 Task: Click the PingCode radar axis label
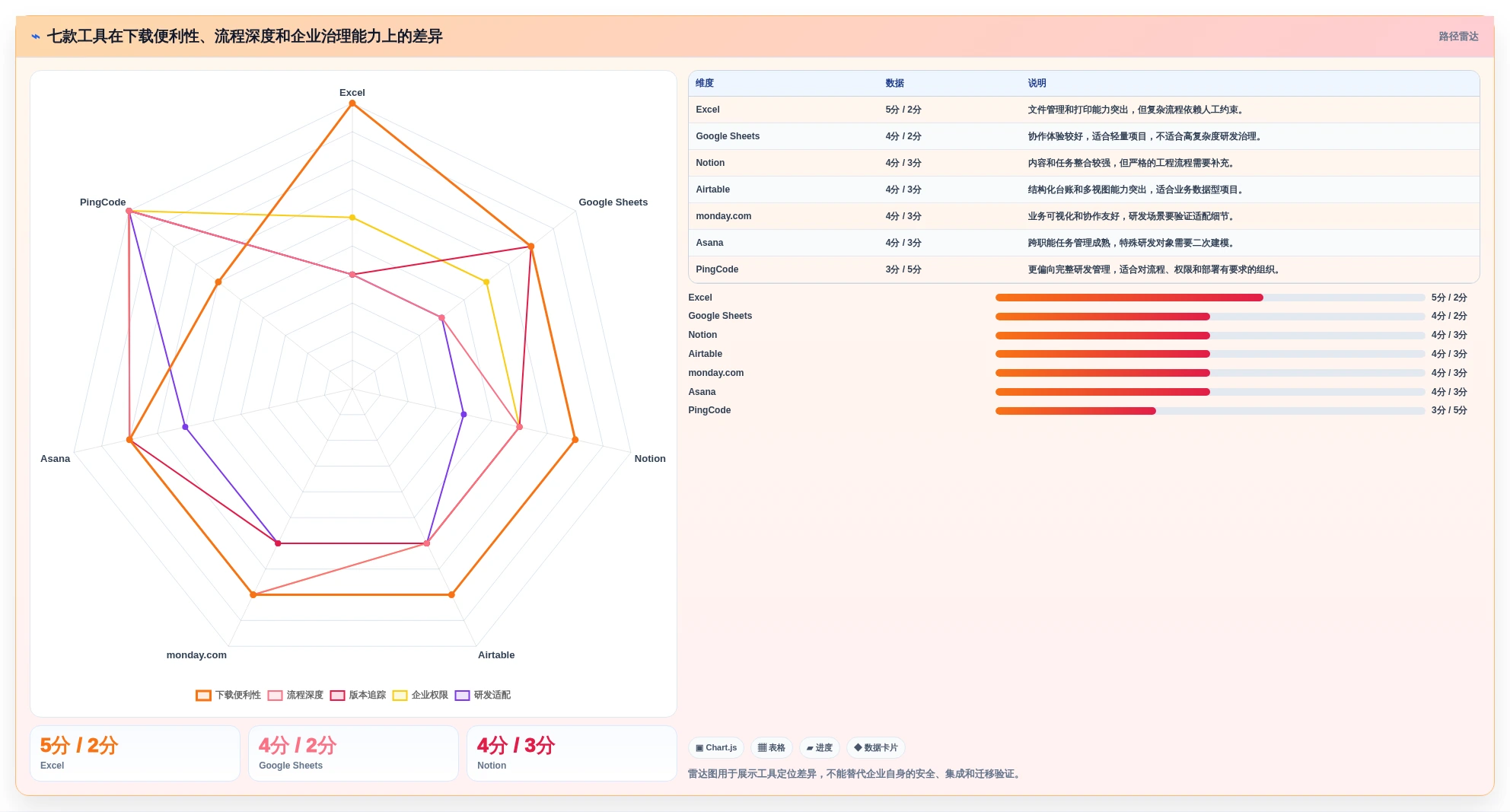pos(103,202)
